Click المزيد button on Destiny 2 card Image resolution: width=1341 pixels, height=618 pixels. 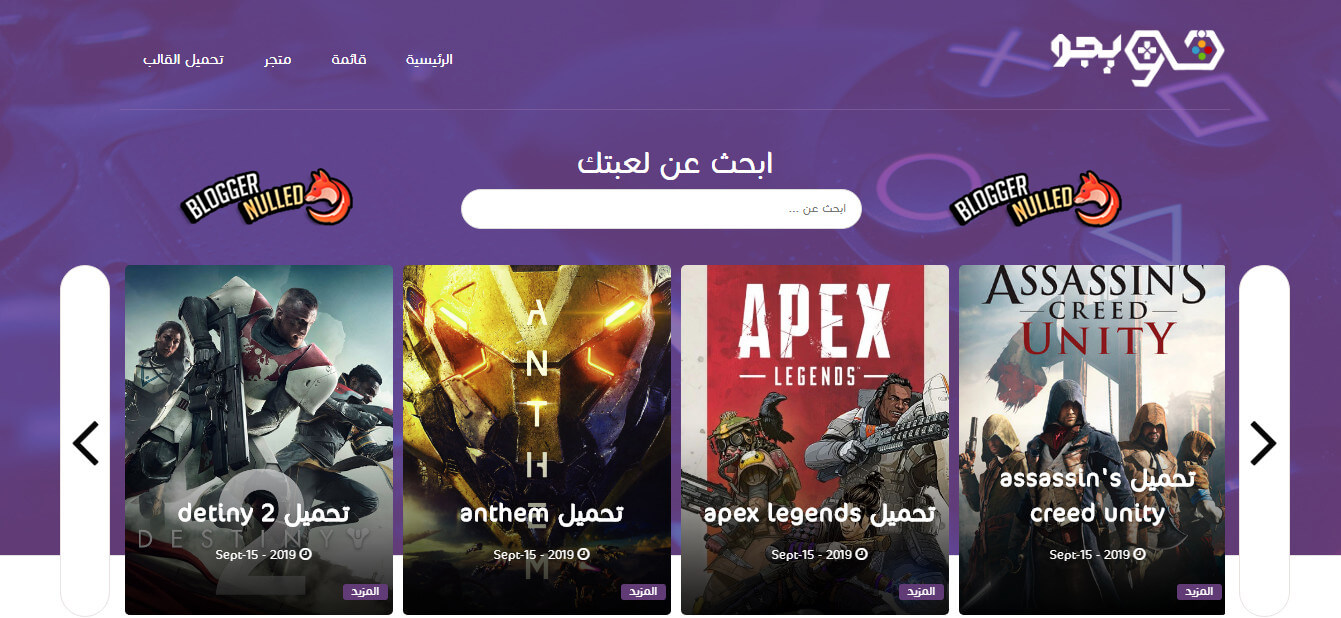click(365, 591)
